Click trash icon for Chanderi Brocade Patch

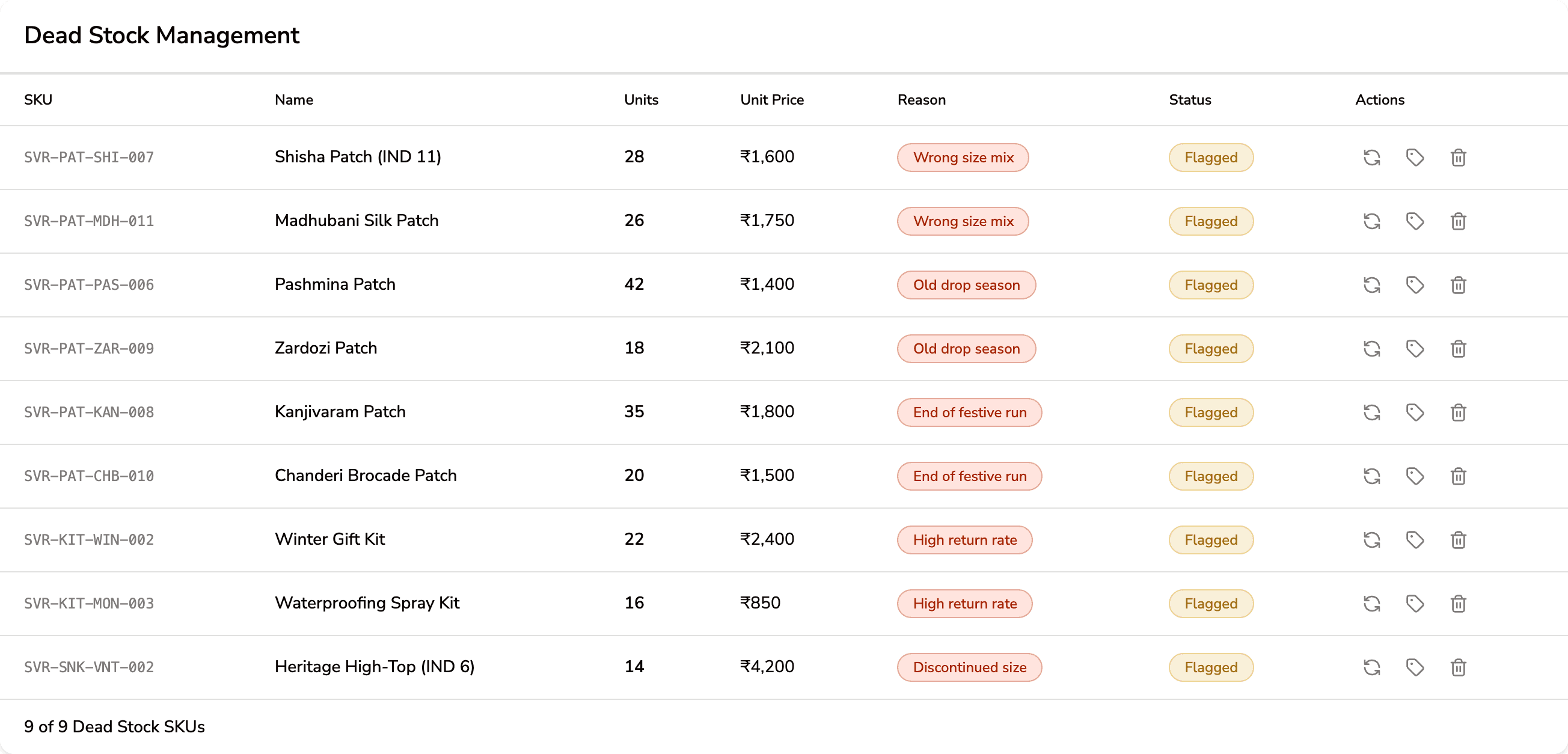point(1458,476)
